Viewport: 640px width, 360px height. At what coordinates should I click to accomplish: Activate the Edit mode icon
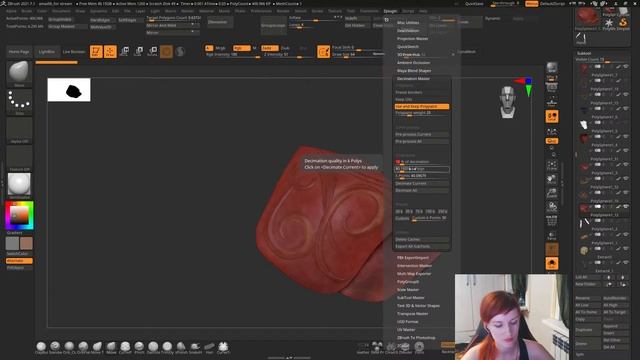[x=96, y=51]
